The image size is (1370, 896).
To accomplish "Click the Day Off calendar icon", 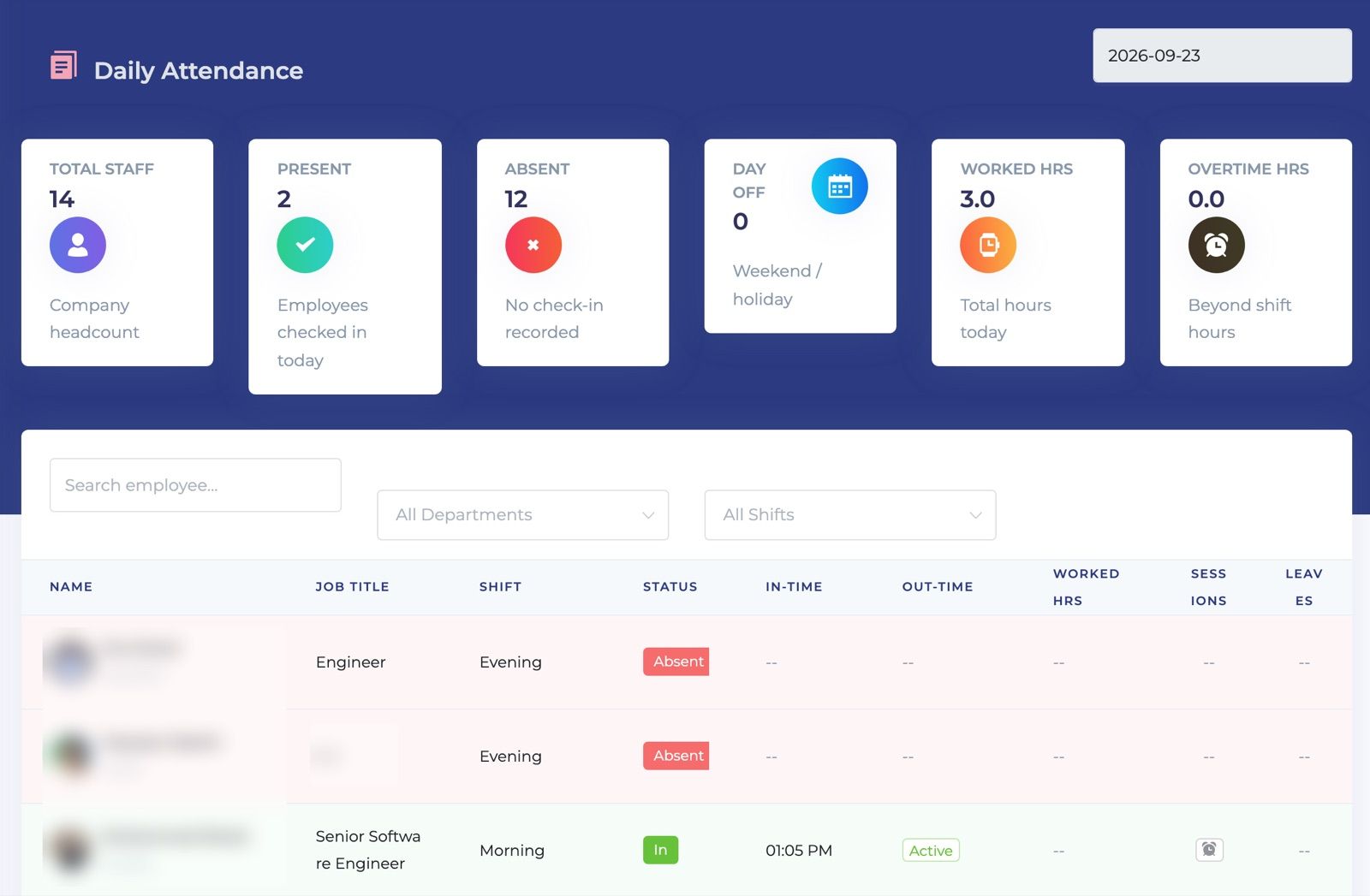I will pyautogui.click(x=840, y=186).
